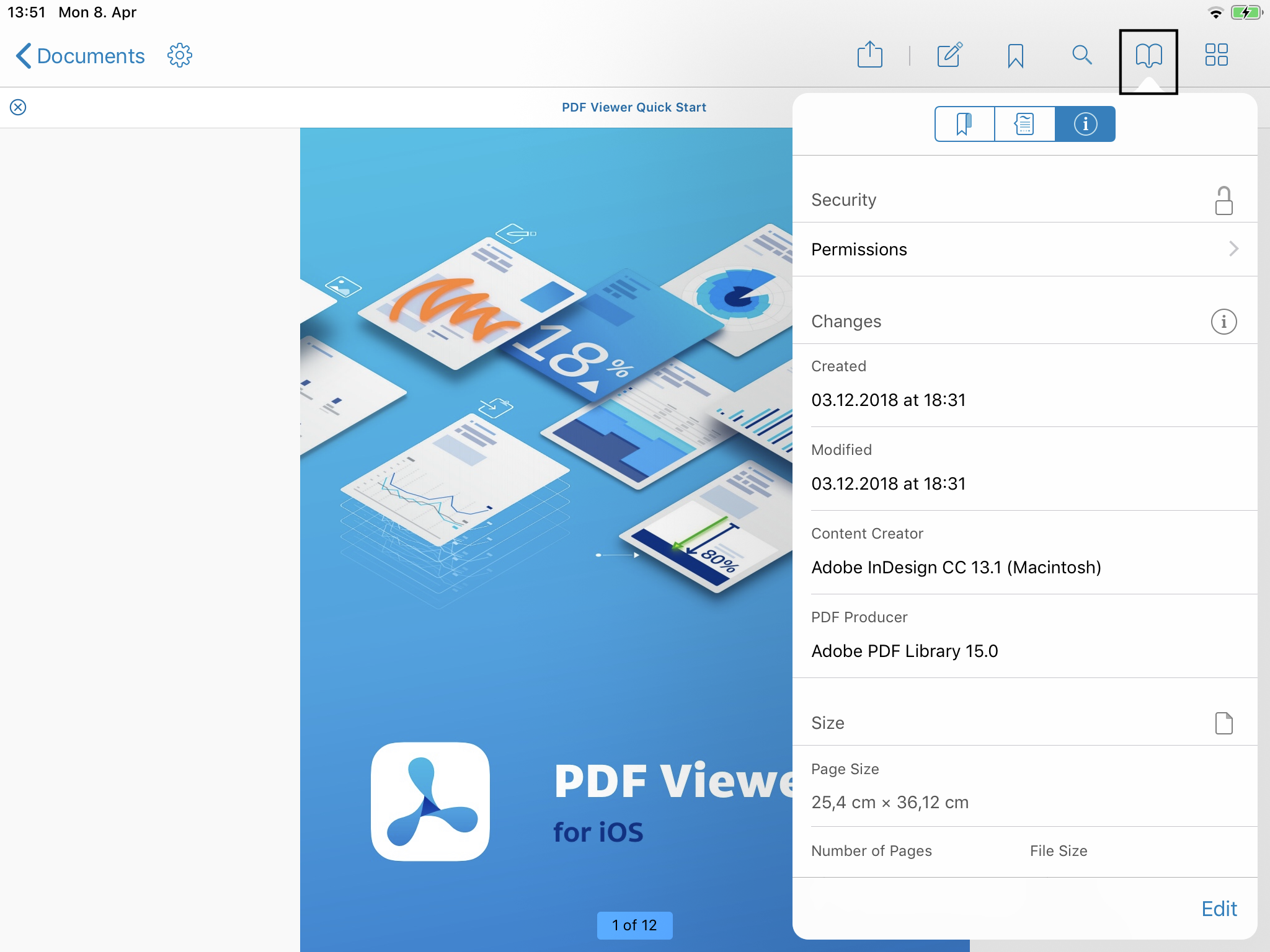The height and width of the screenshot is (952, 1270).
Task: Select the document info segment
Action: (1085, 124)
